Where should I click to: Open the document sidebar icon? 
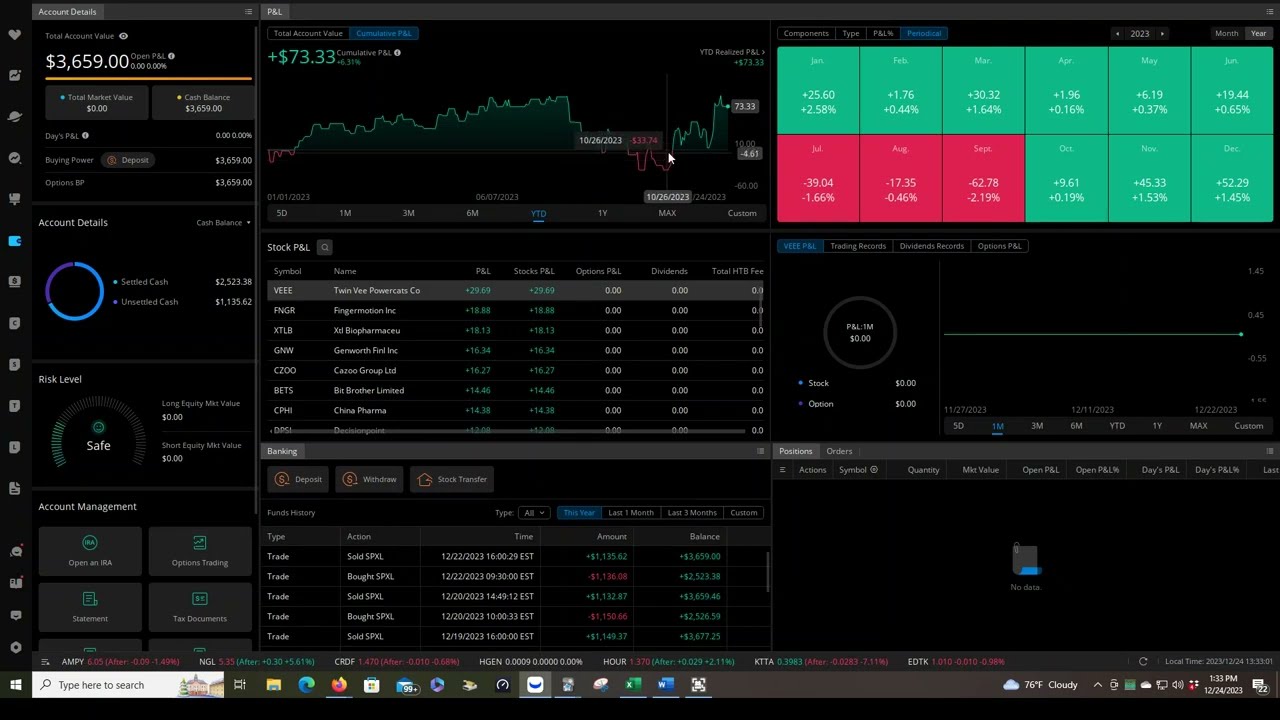click(15, 488)
